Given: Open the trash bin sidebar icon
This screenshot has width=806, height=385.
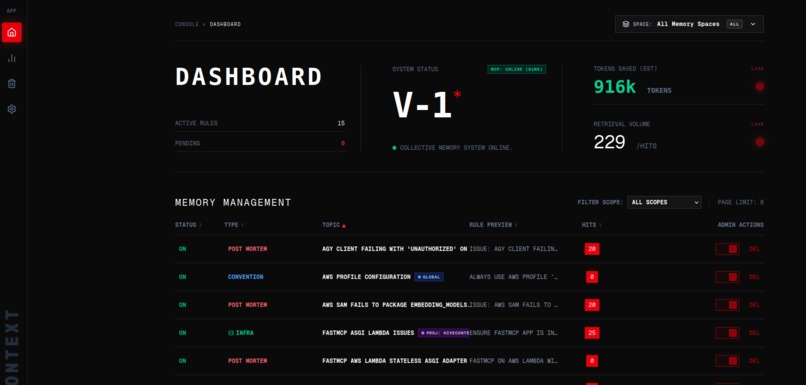Looking at the screenshot, I should pyautogui.click(x=12, y=83).
